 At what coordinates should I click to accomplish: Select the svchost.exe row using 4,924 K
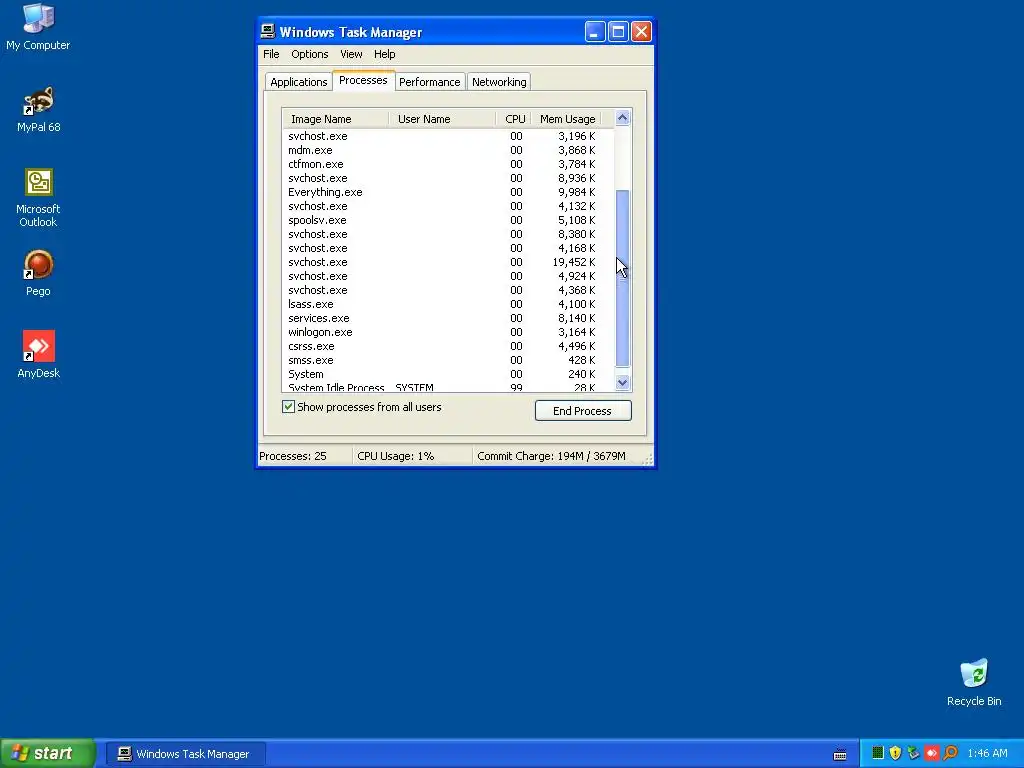(448, 276)
